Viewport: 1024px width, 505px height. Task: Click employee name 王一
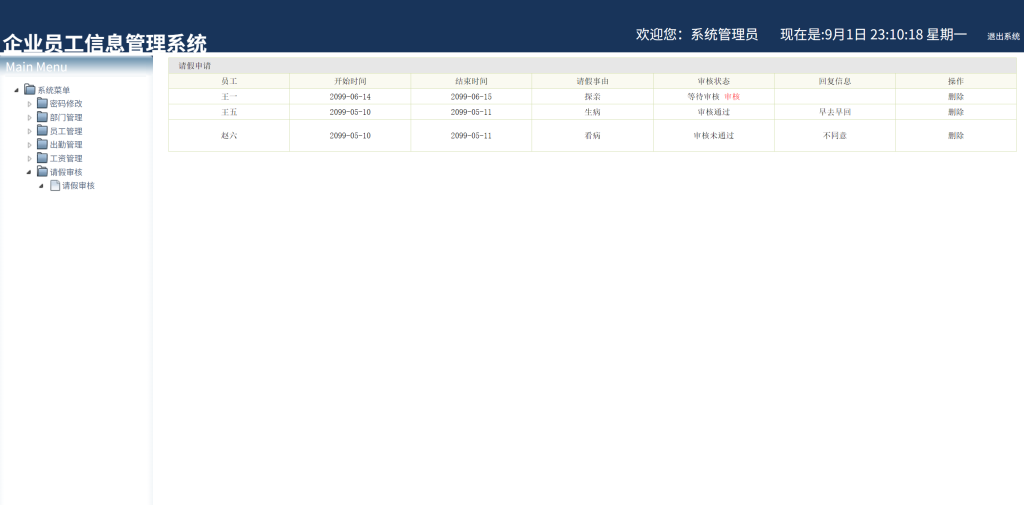[229, 97]
